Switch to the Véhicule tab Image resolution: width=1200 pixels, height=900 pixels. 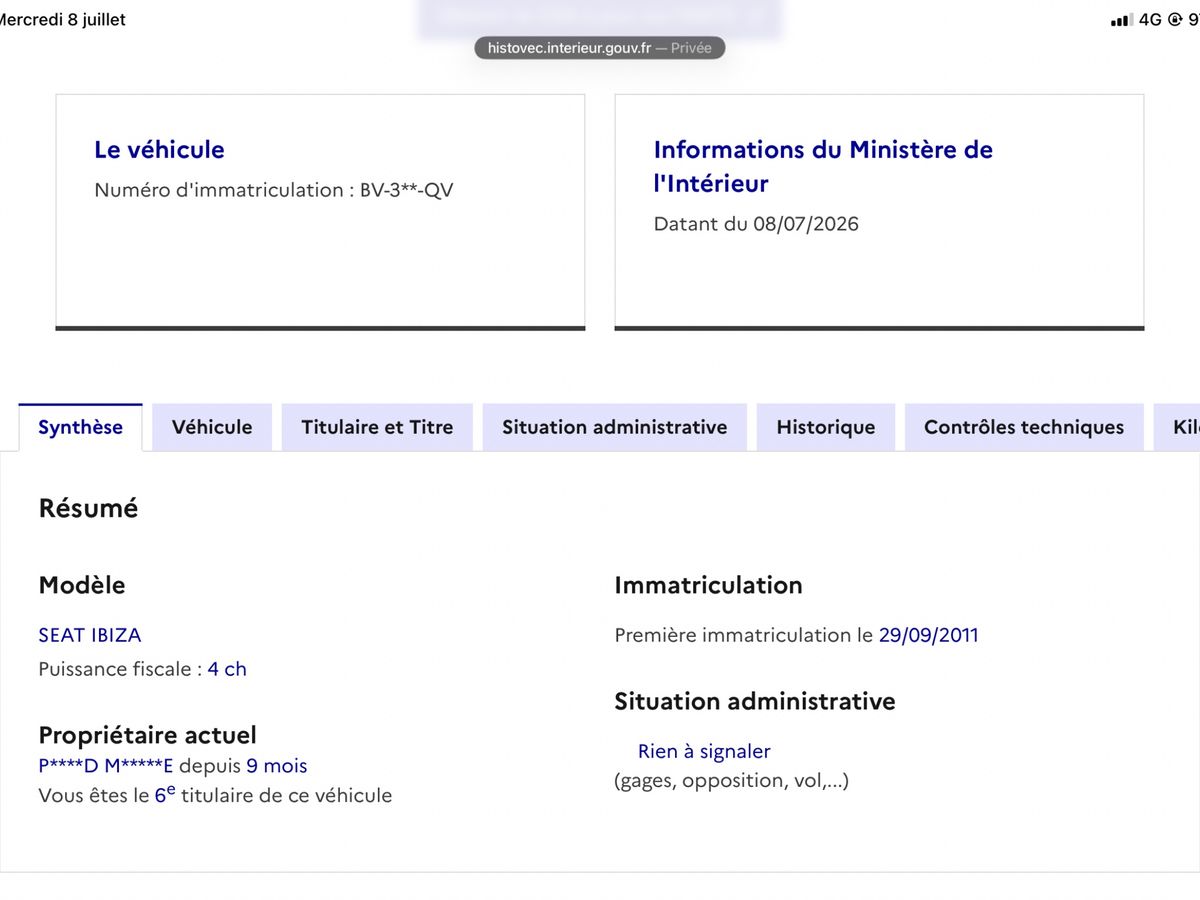point(212,427)
